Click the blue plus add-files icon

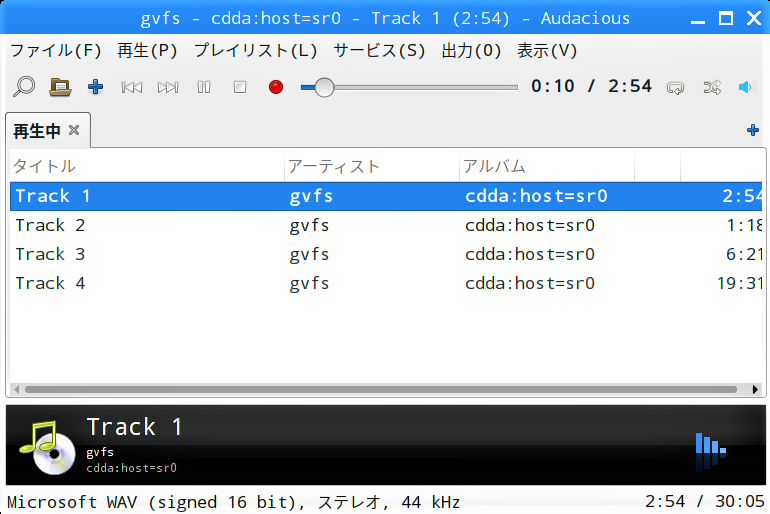96,87
